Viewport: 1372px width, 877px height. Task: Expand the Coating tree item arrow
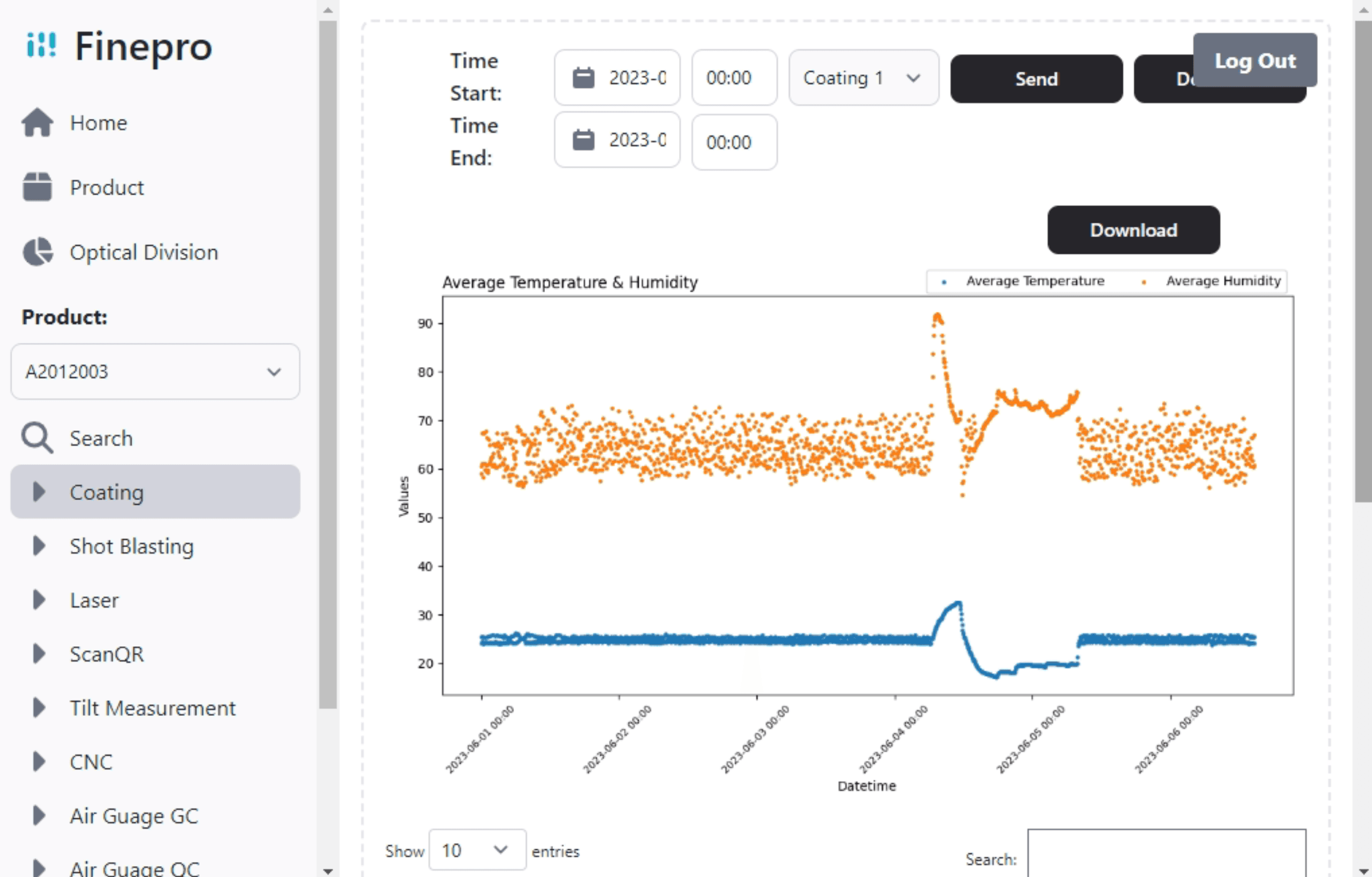39,492
